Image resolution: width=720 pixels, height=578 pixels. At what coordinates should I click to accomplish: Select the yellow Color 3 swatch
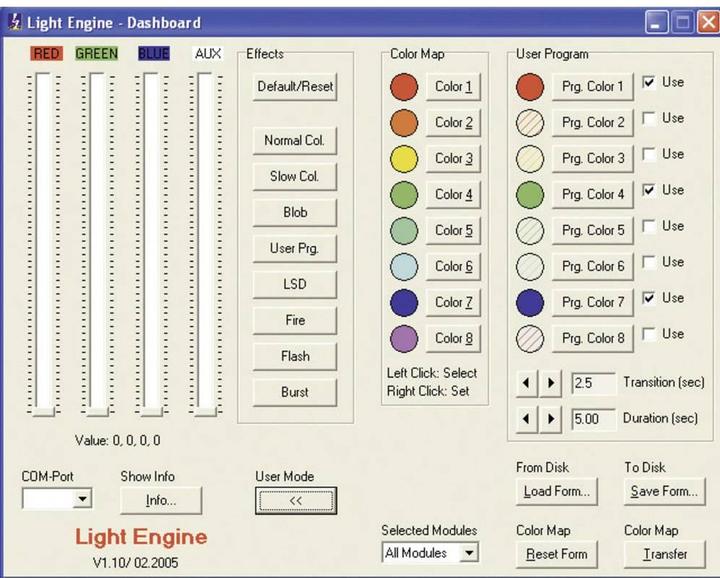(404, 158)
